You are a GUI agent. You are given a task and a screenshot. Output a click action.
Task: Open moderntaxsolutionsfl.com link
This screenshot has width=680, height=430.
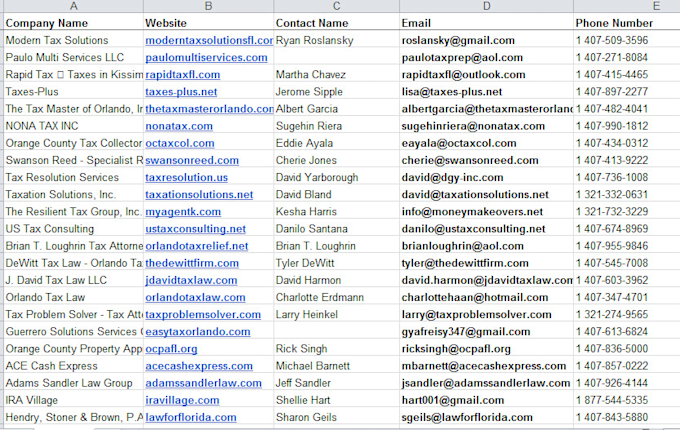click(x=209, y=40)
